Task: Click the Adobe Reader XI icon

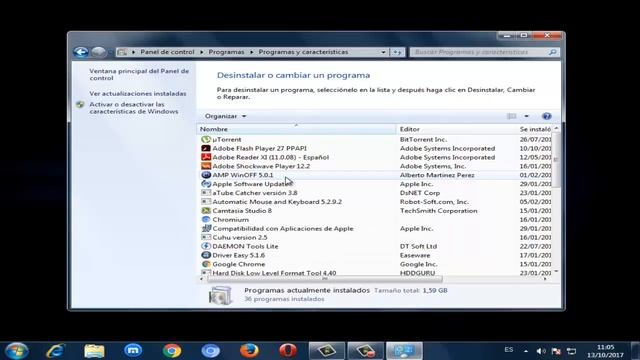Action: 206,157
